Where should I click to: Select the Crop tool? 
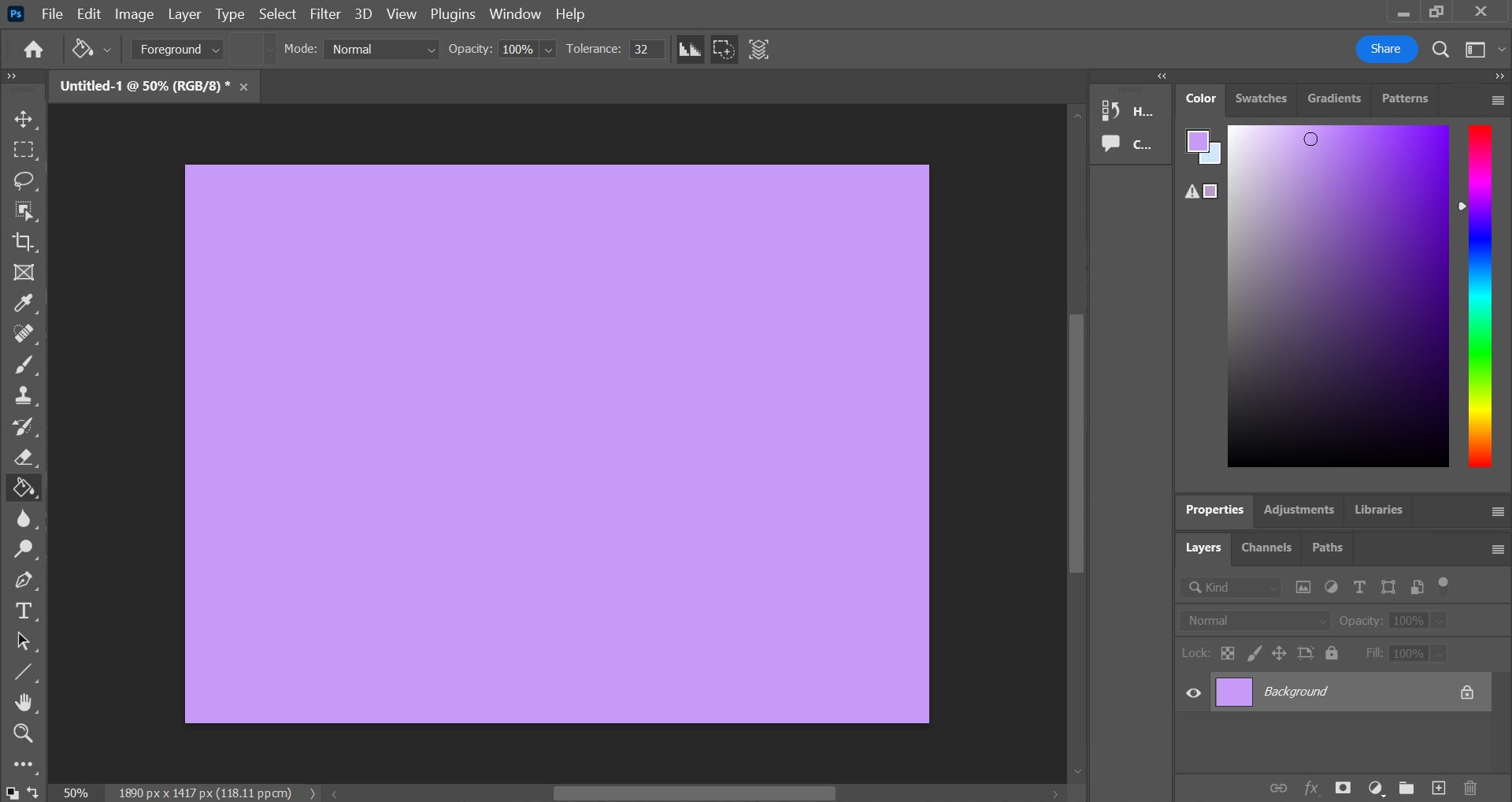point(24,243)
